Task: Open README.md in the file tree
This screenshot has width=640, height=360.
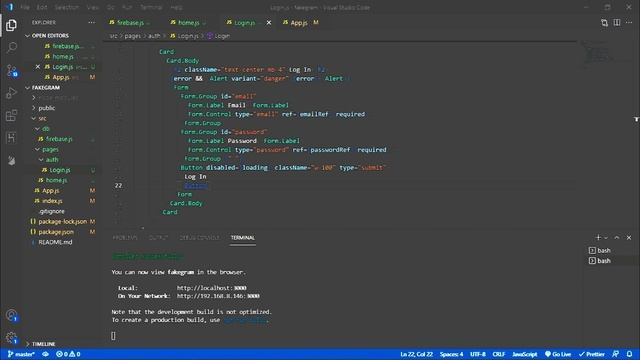Action: 55,242
